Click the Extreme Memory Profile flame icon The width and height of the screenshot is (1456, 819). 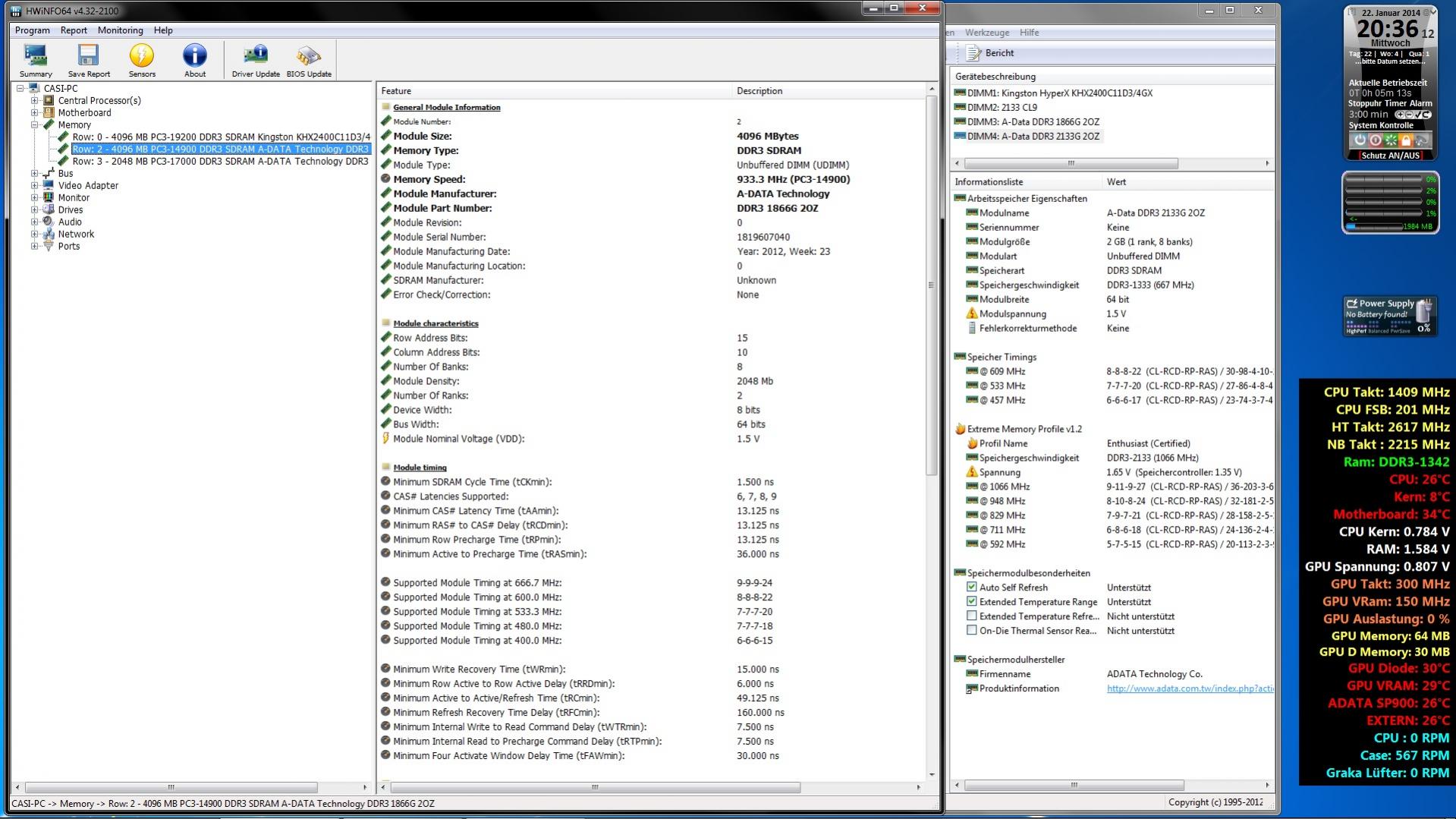click(x=960, y=429)
